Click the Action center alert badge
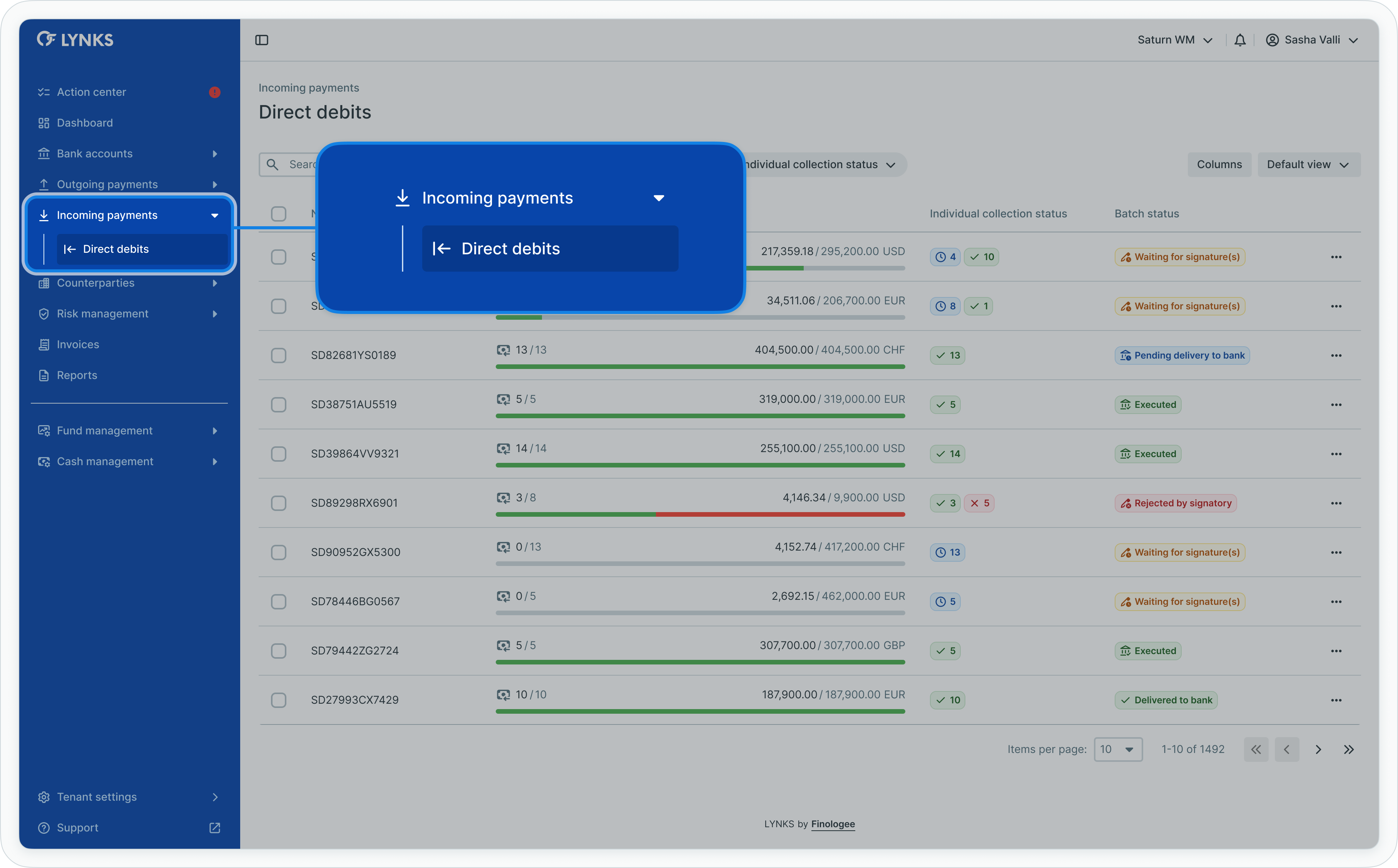This screenshot has width=1398, height=868. (215, 92)
